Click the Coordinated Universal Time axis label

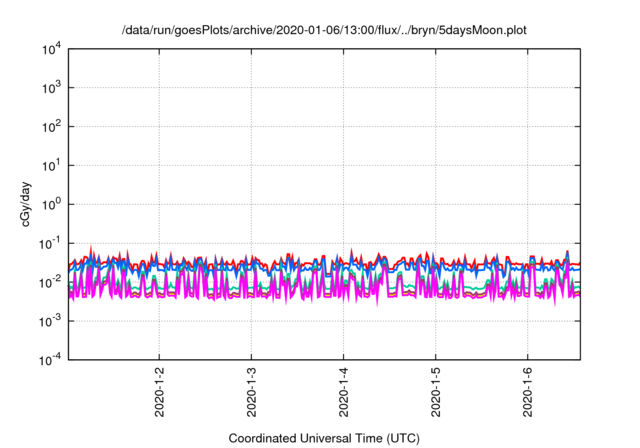(x=324, y=438)
